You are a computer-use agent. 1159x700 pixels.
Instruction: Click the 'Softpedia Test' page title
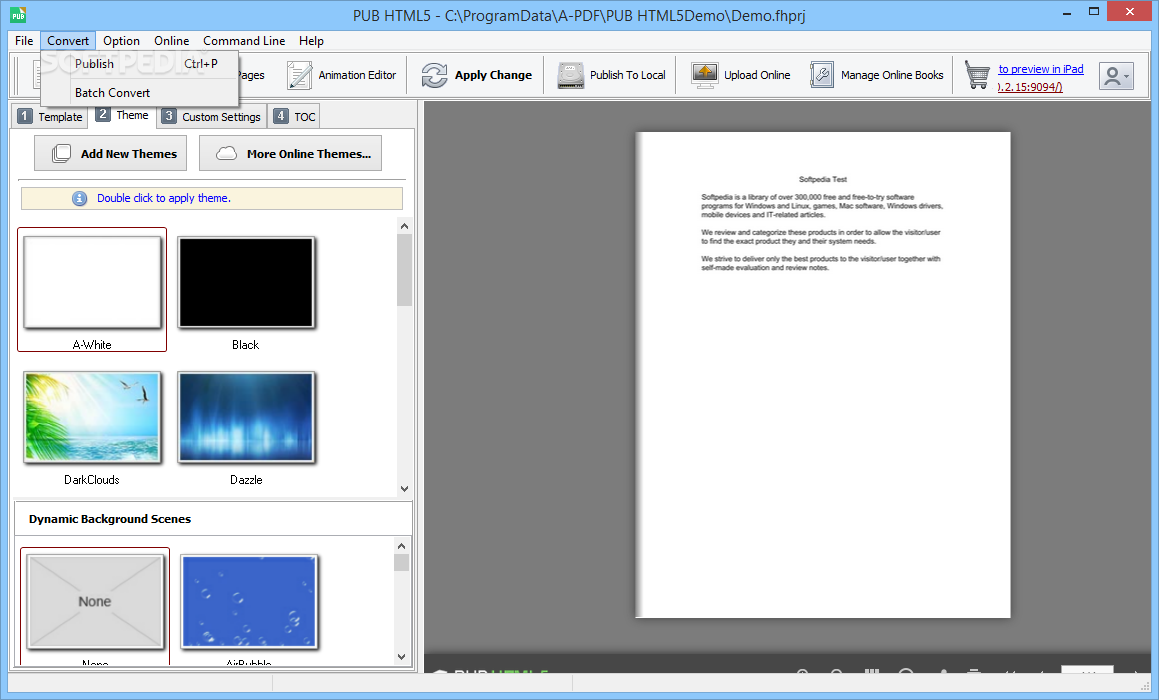823,180
